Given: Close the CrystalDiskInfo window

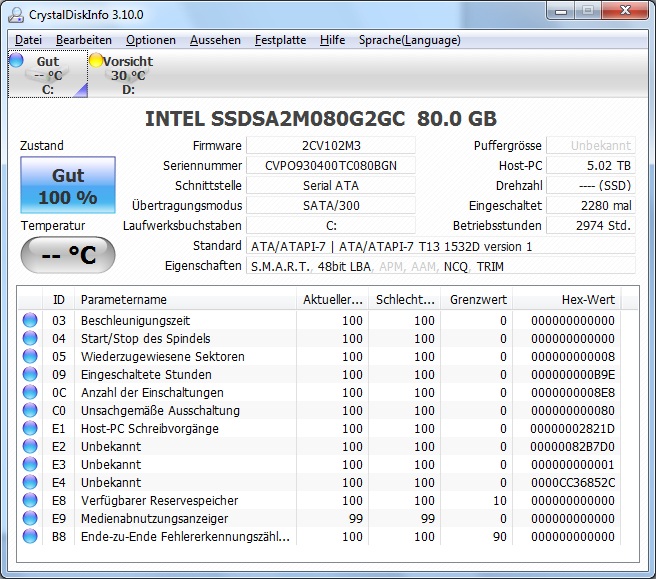Looking at the screenshot, I should (x=625, y=10).
